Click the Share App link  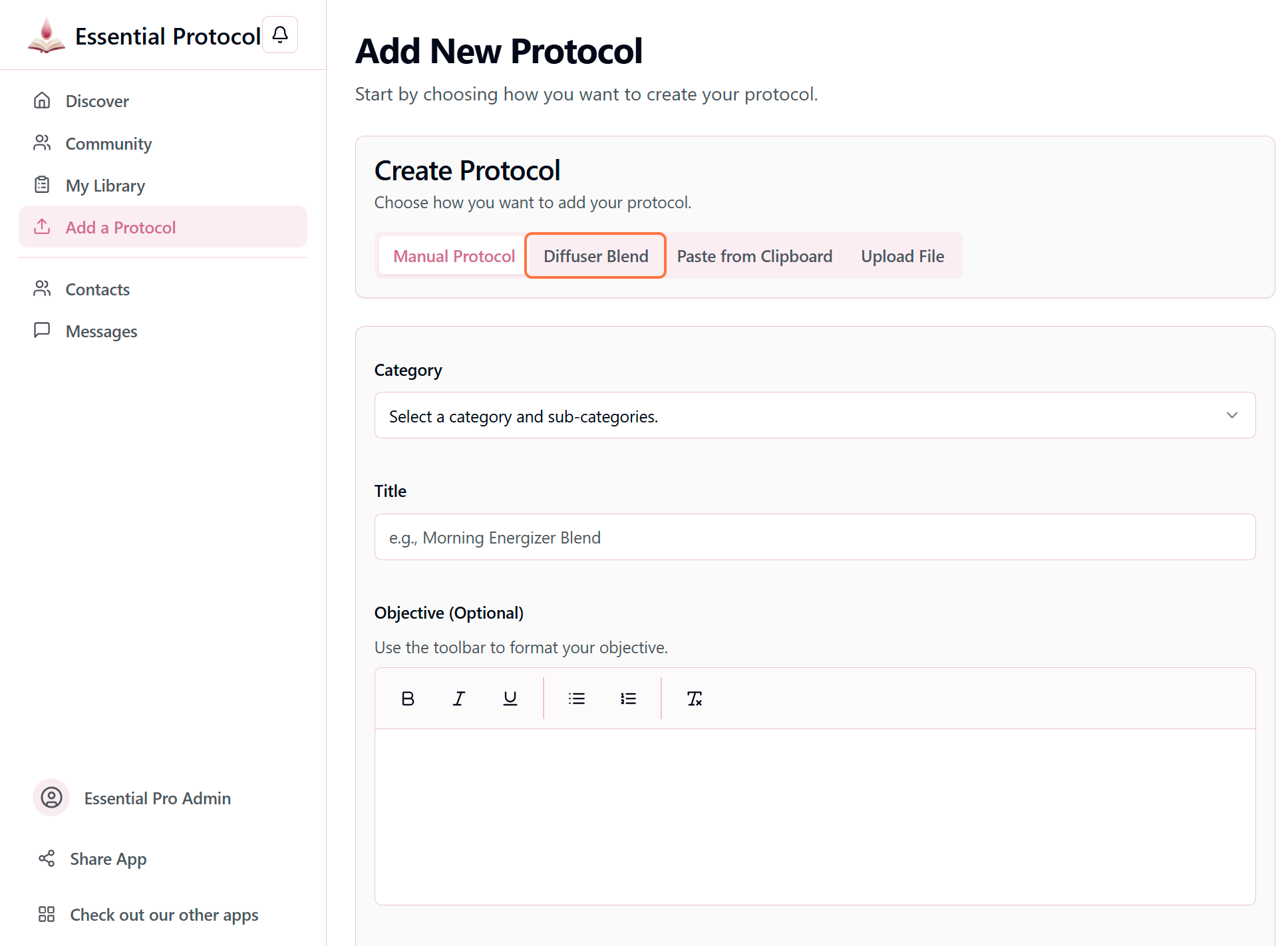108,859
